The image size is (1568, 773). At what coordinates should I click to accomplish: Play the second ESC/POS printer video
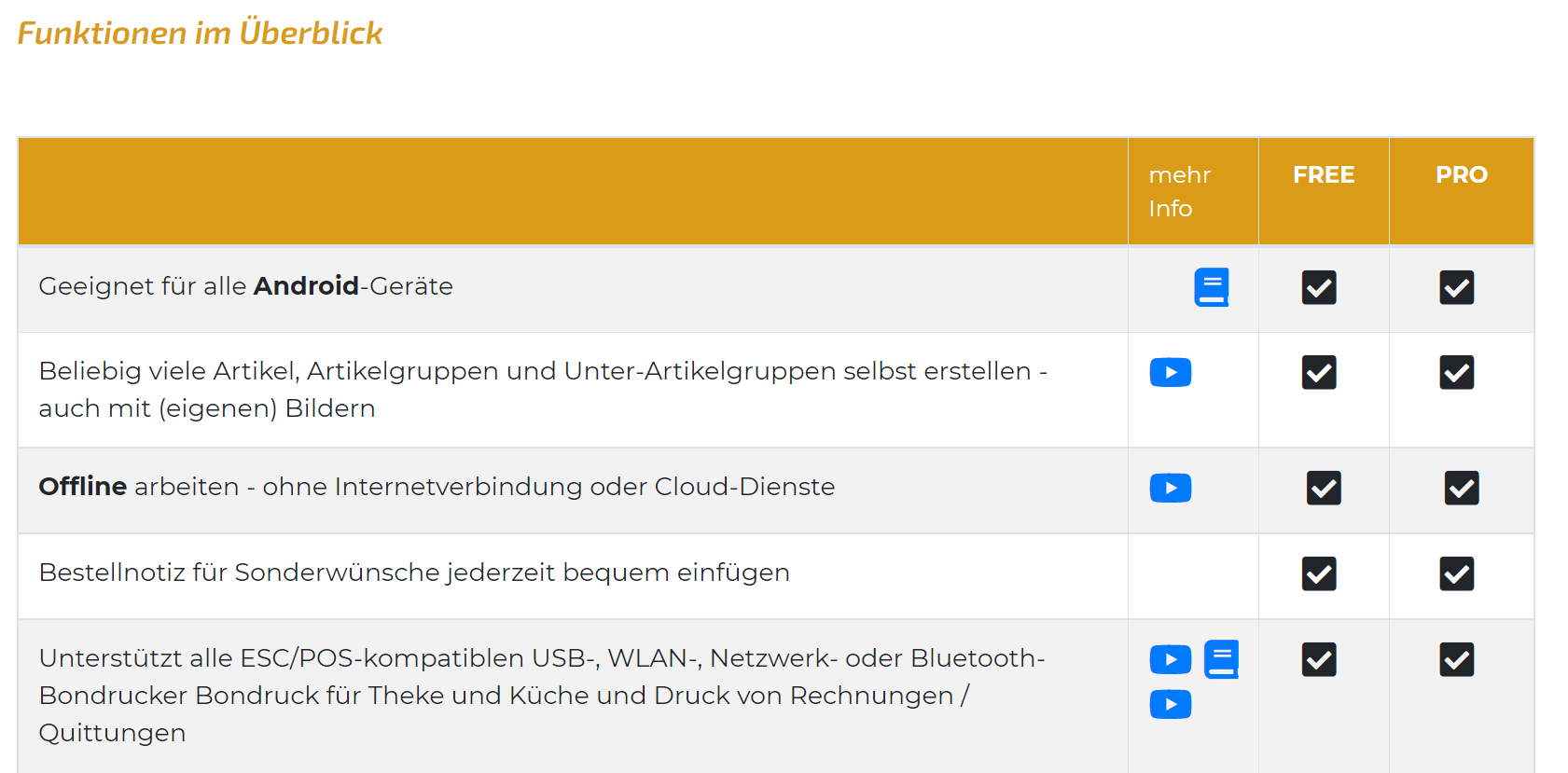click(1170, 704)
